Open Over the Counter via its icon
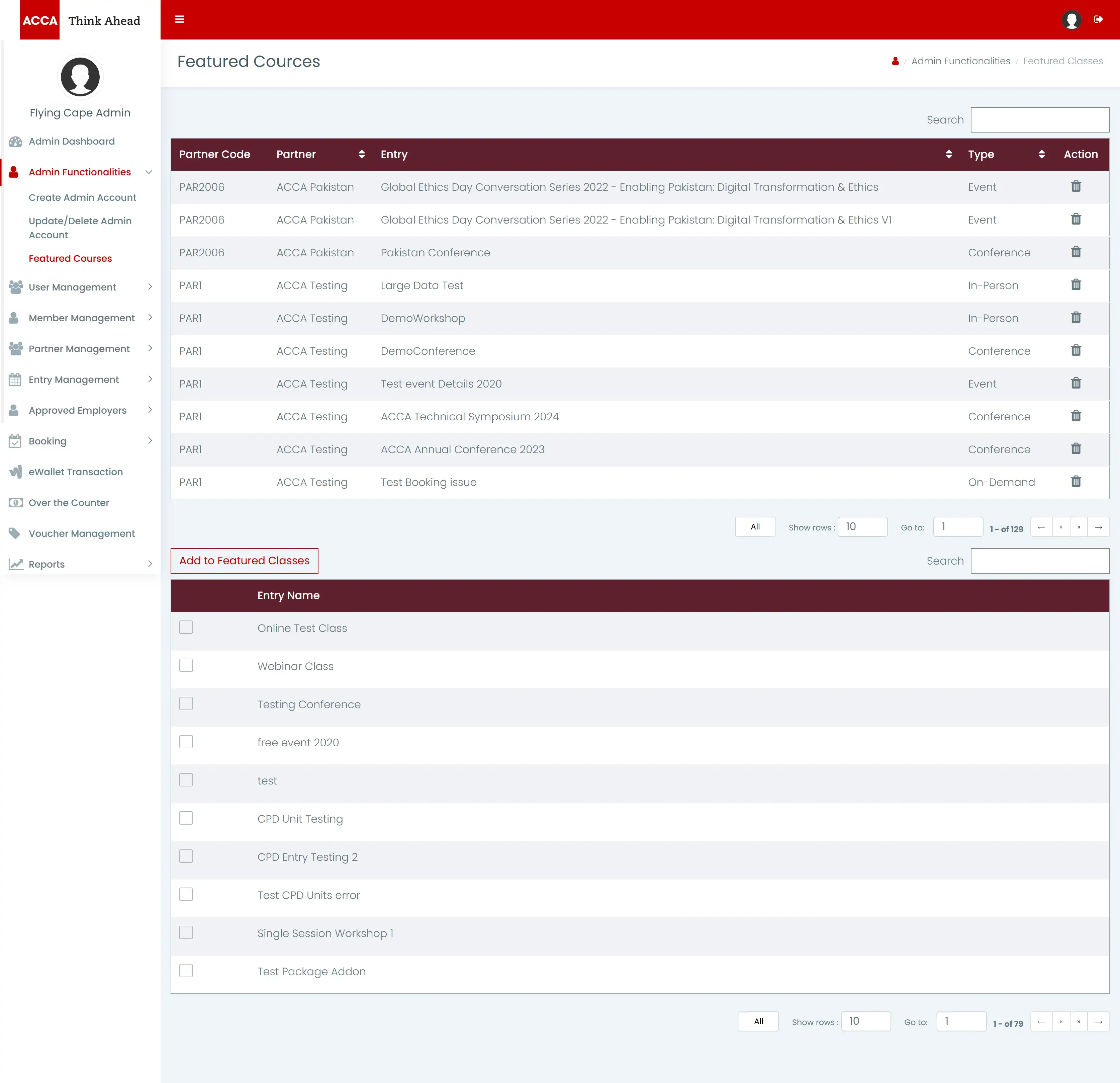1120x1083 pixels. click(x=15, y=502)
